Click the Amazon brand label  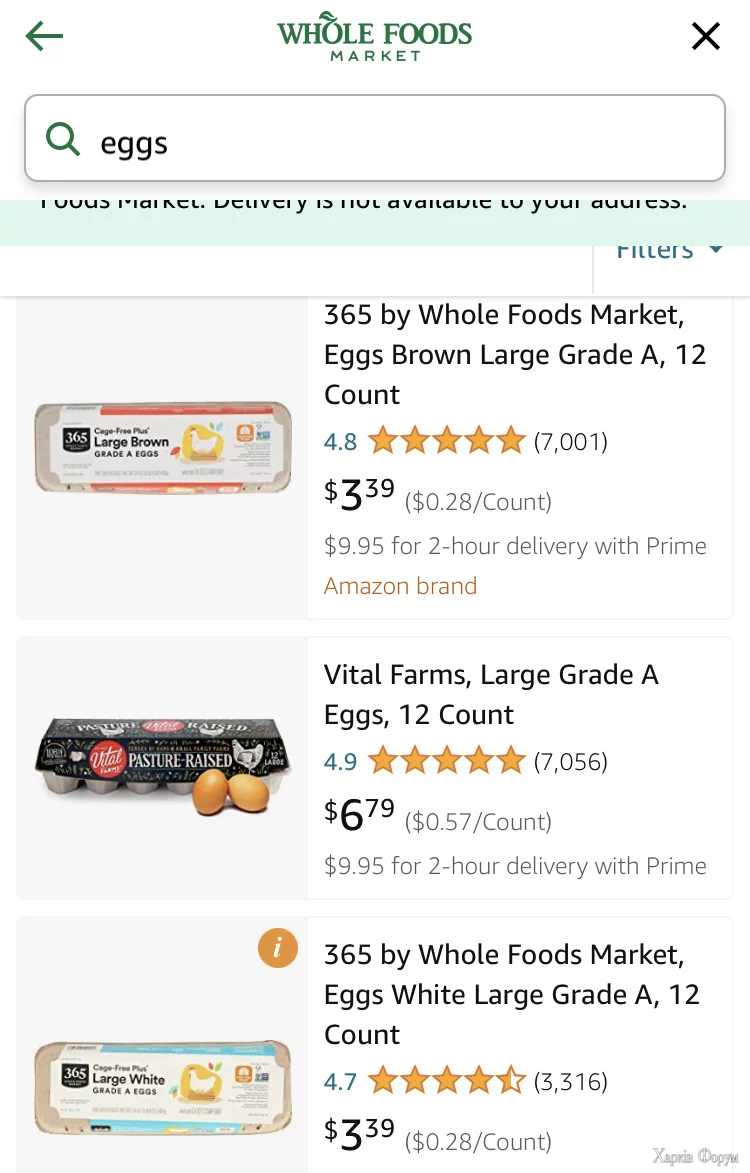click(400, 586)
